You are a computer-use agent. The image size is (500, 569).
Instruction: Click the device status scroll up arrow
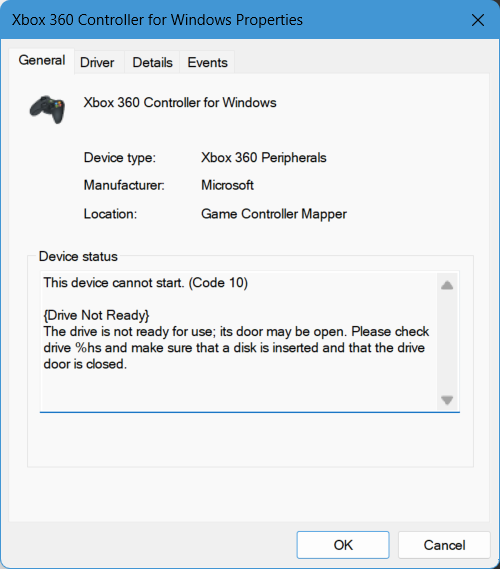coord(447,285)
